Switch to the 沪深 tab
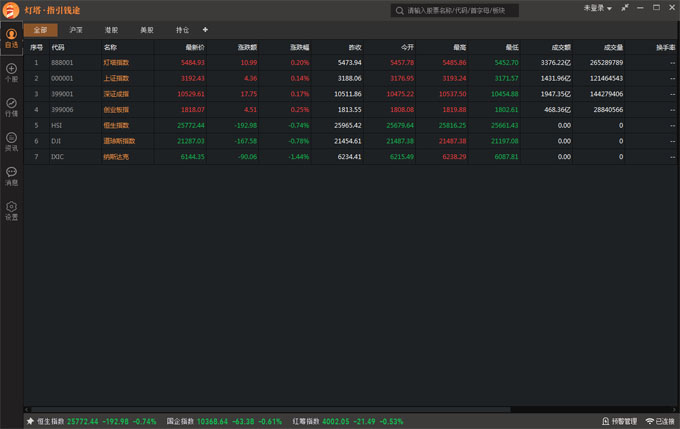 coord(76,30)
